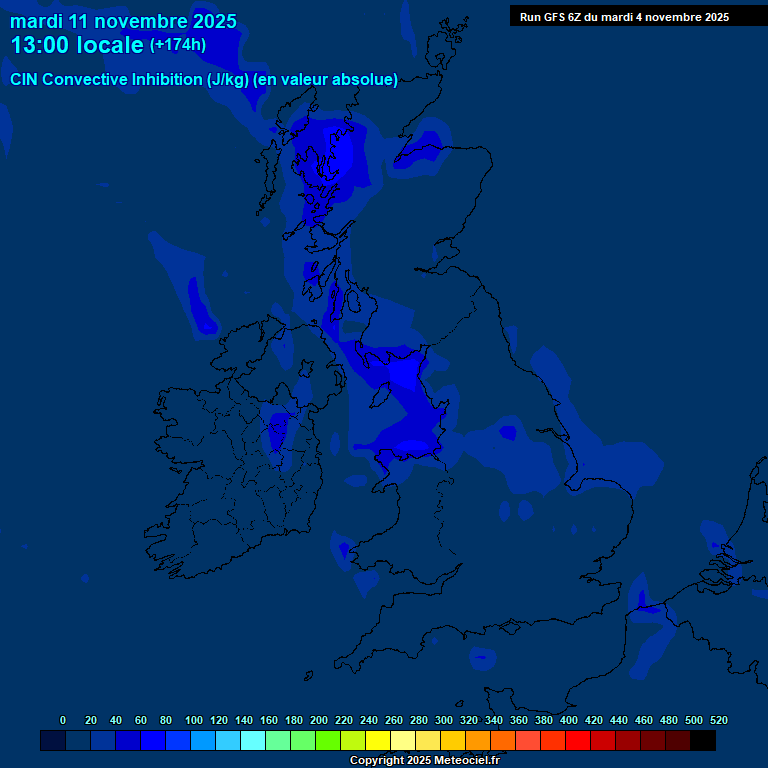Click the legend value label '520'
This screenshot has height=768, width=768.
click(x=719, y=720)
